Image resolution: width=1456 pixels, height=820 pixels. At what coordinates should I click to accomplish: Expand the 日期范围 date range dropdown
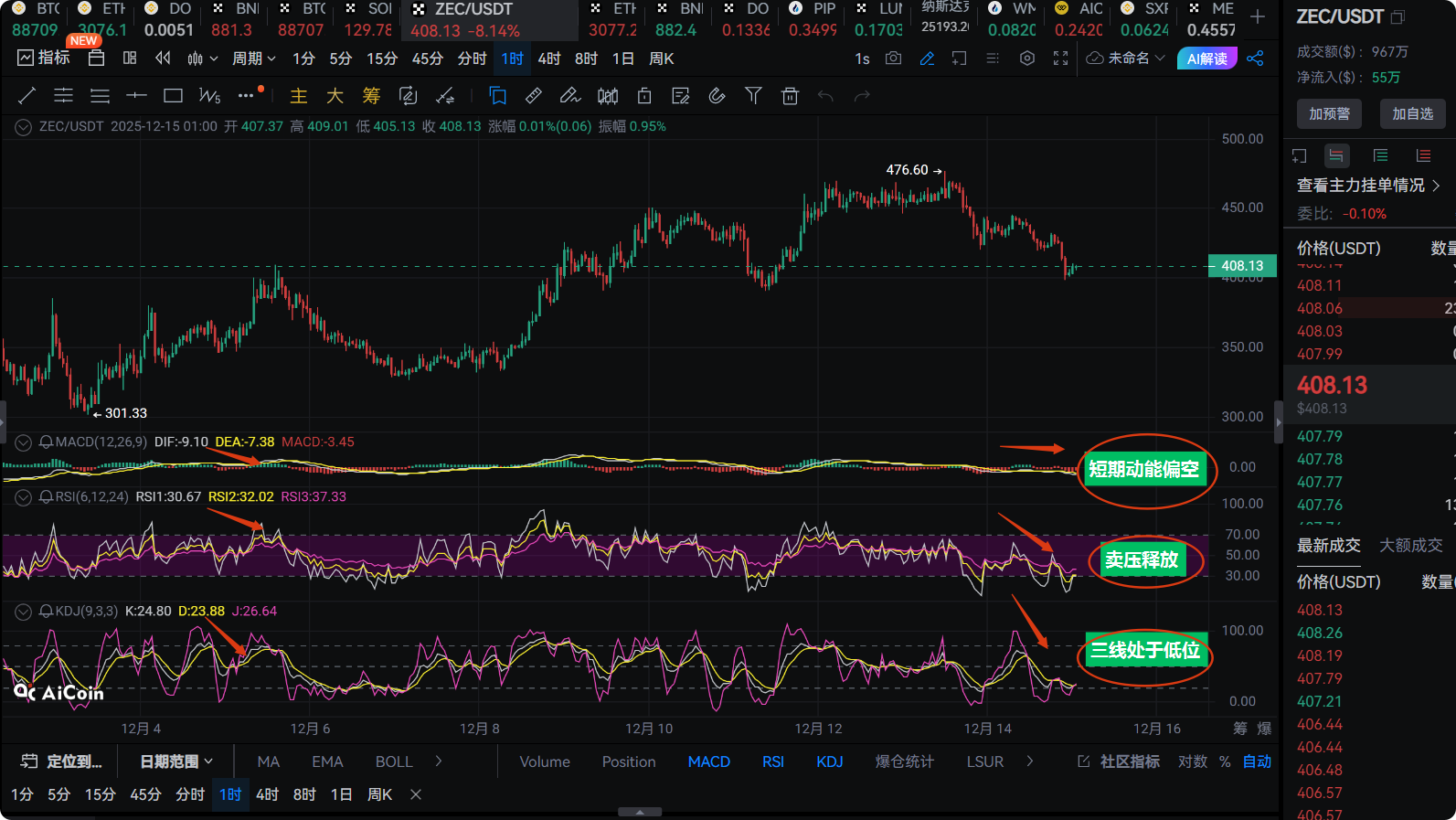pyautogui.click(x=176, y=761)
